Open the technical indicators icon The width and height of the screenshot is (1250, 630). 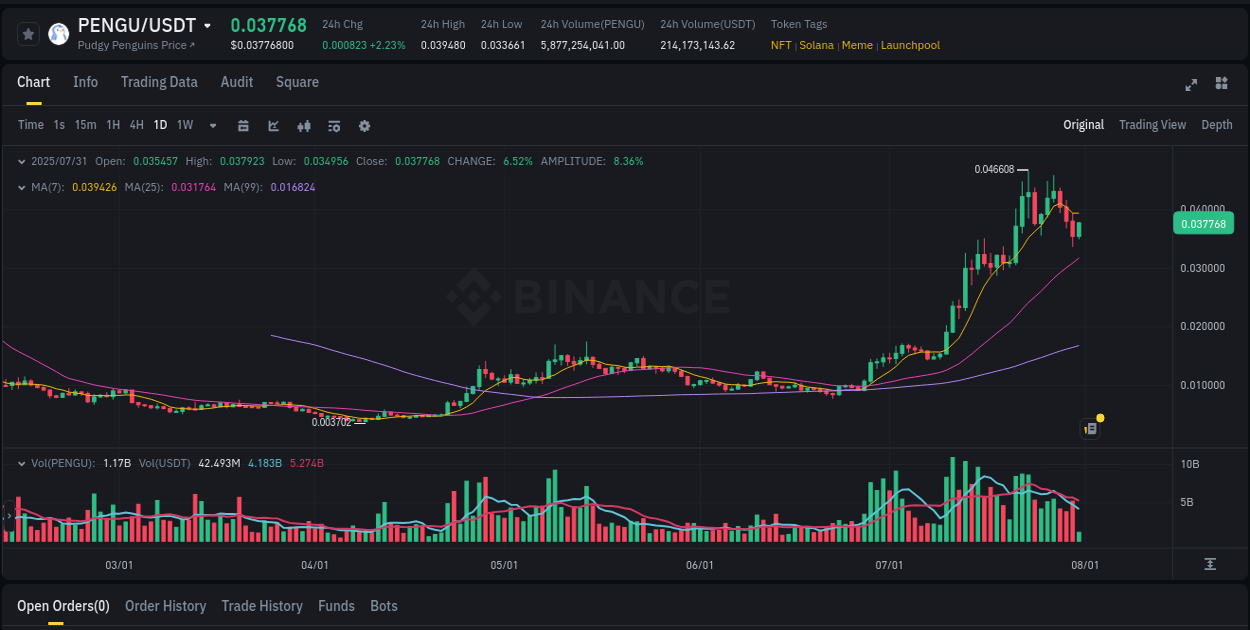coord(303,126)
